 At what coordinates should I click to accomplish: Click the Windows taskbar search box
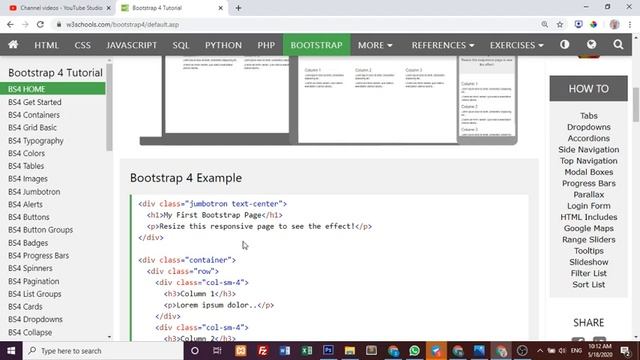coord(104,351)
